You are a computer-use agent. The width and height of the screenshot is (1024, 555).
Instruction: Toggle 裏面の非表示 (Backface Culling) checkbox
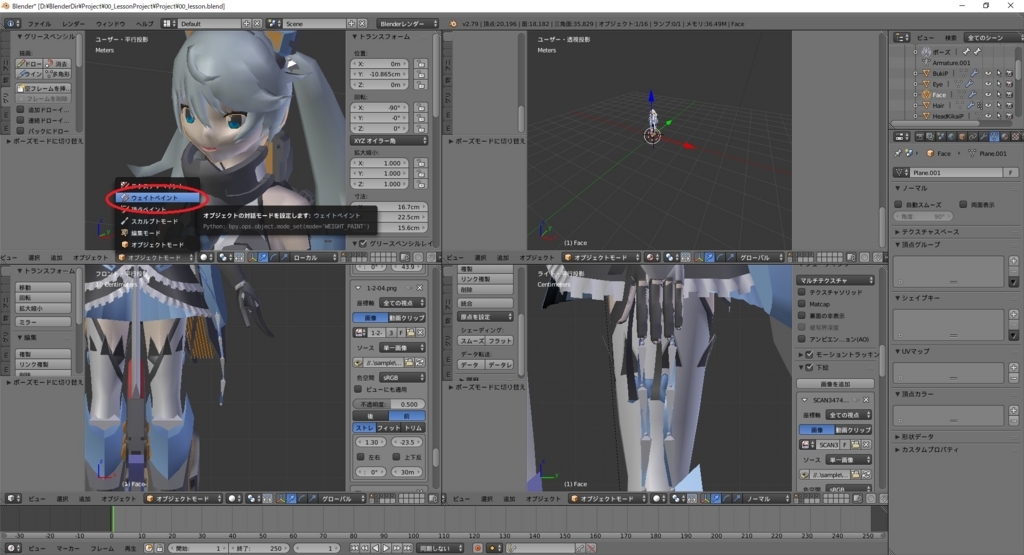pos(802,315)
